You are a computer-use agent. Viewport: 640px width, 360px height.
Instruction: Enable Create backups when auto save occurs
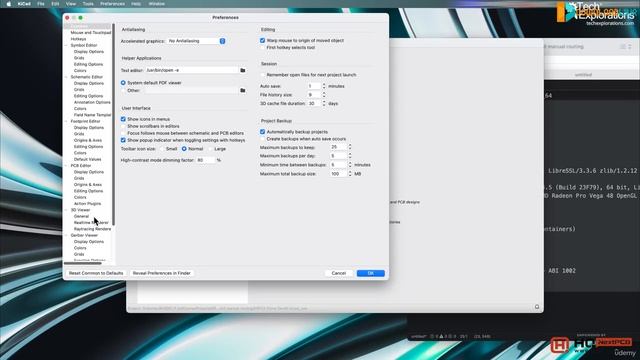[262, 139]
